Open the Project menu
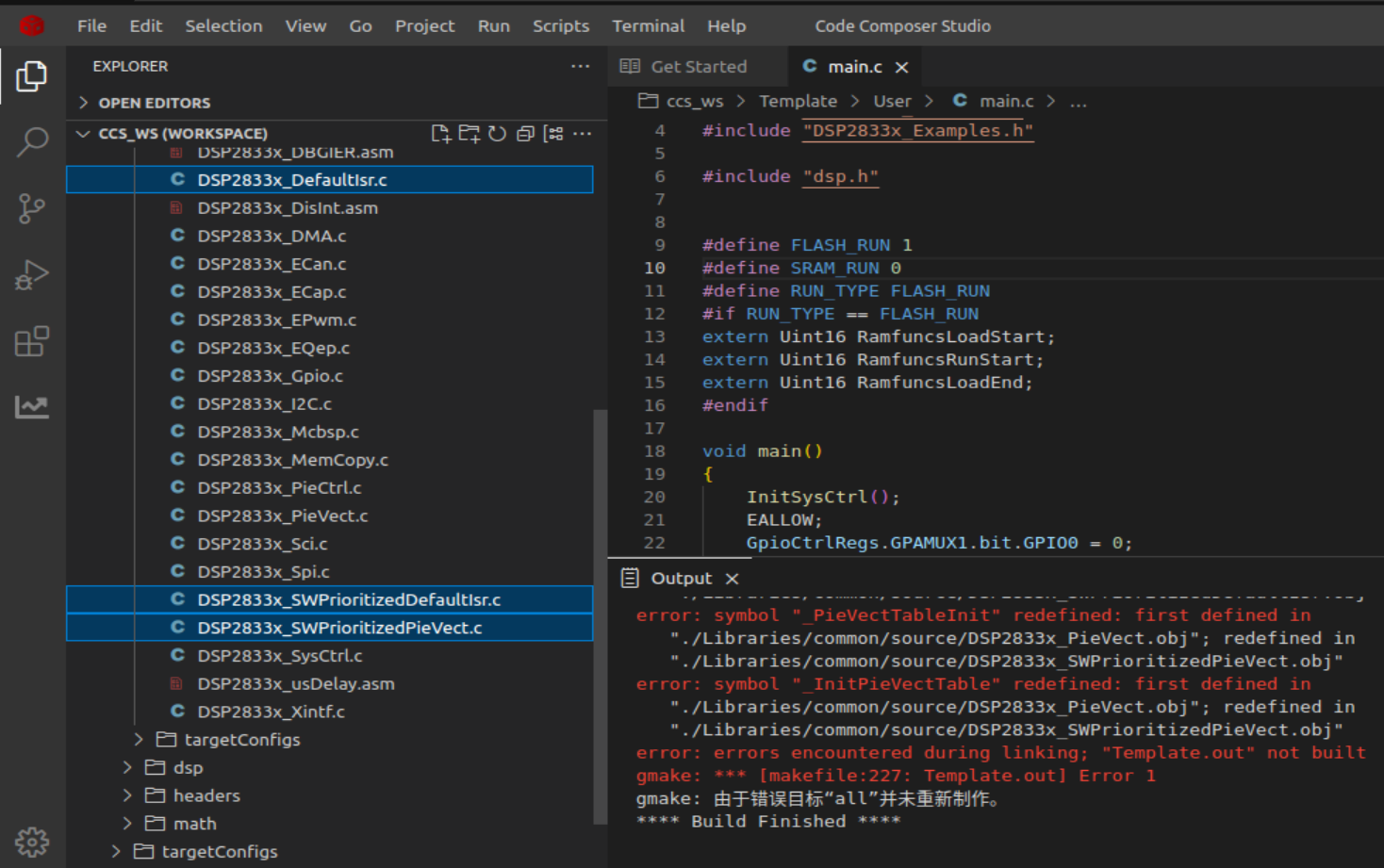Image resolution: width=1384 pixels, height=868 pixels. click(x=424, y=26)
